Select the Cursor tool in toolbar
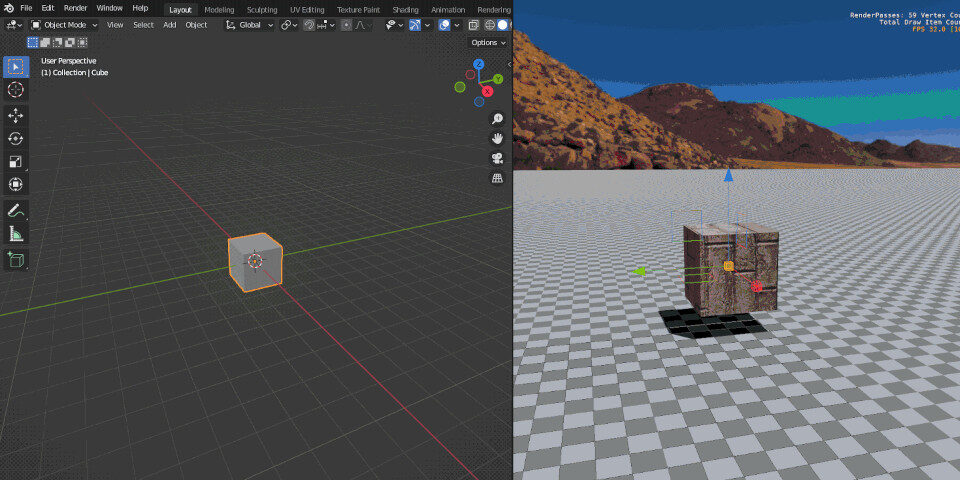 [16, 89]
